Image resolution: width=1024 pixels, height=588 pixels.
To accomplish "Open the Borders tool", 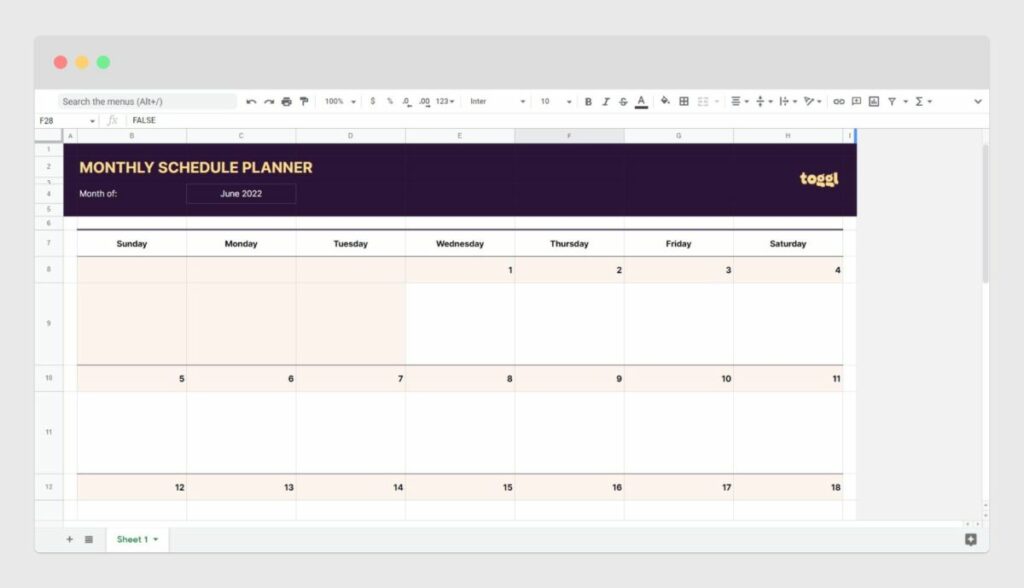I will pyautogui.click(x=683, y=100).
